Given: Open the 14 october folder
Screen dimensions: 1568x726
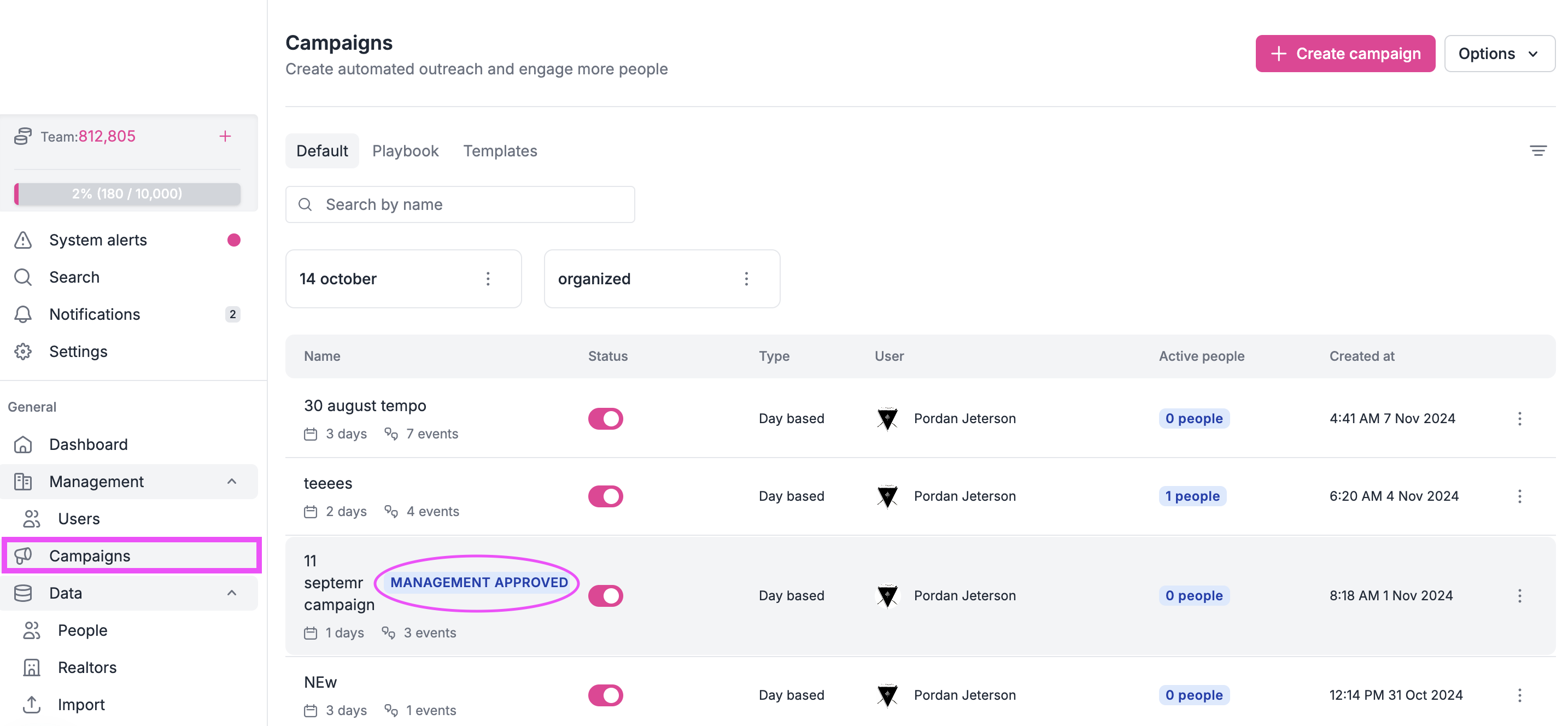Looking at the screenshot, I should coord(403,278).
